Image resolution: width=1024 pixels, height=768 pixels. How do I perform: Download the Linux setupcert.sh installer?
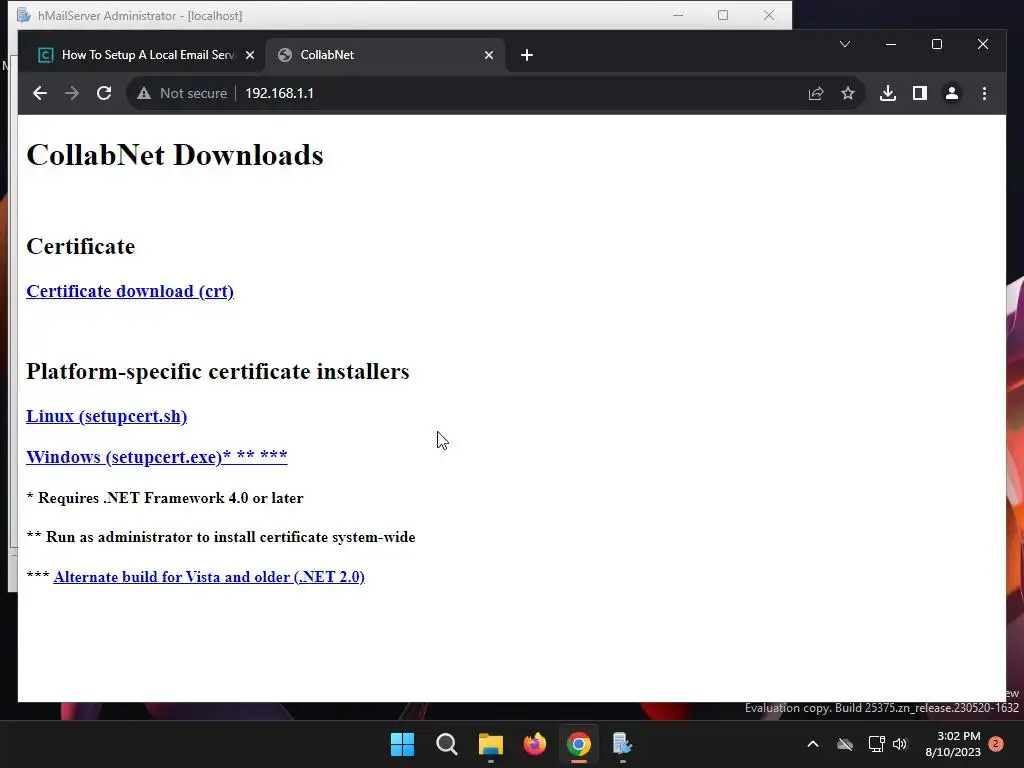pyautogui.click(x=106, y=416)
